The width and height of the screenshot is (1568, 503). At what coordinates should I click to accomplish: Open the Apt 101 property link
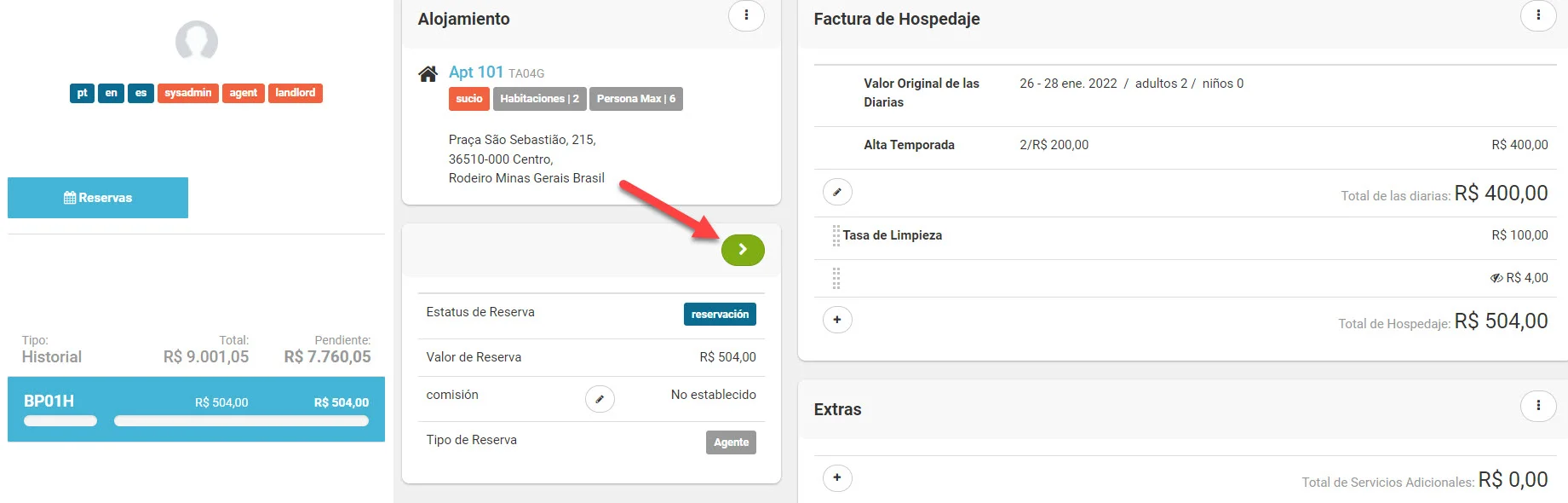point(476,72)
